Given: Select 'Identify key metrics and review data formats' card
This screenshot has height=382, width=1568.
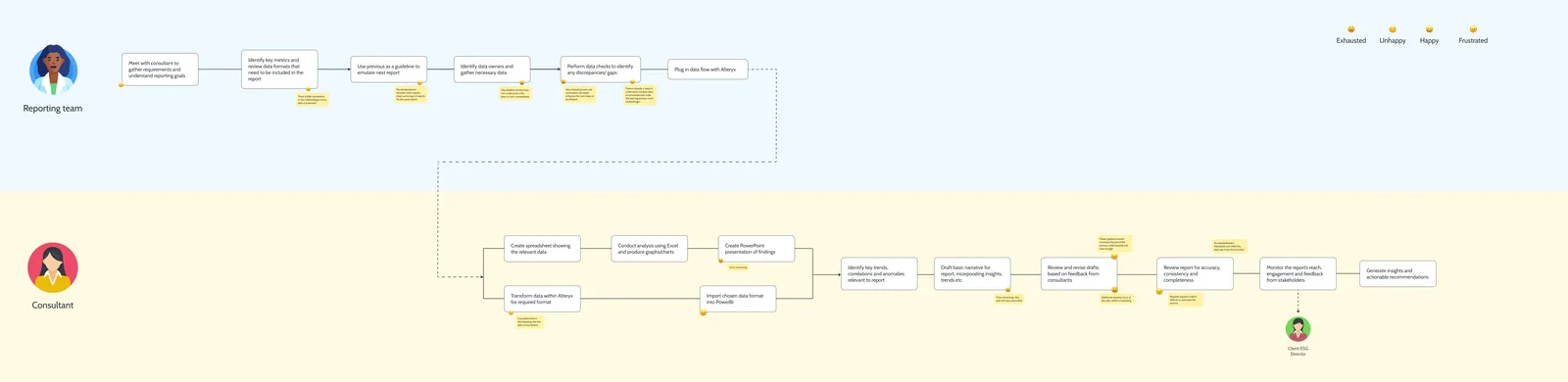Looking at the screenshot, I should coord(279,70).
